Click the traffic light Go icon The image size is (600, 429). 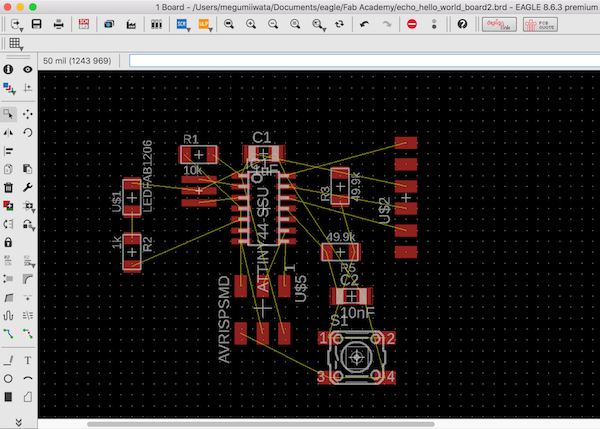coord(434,24)
